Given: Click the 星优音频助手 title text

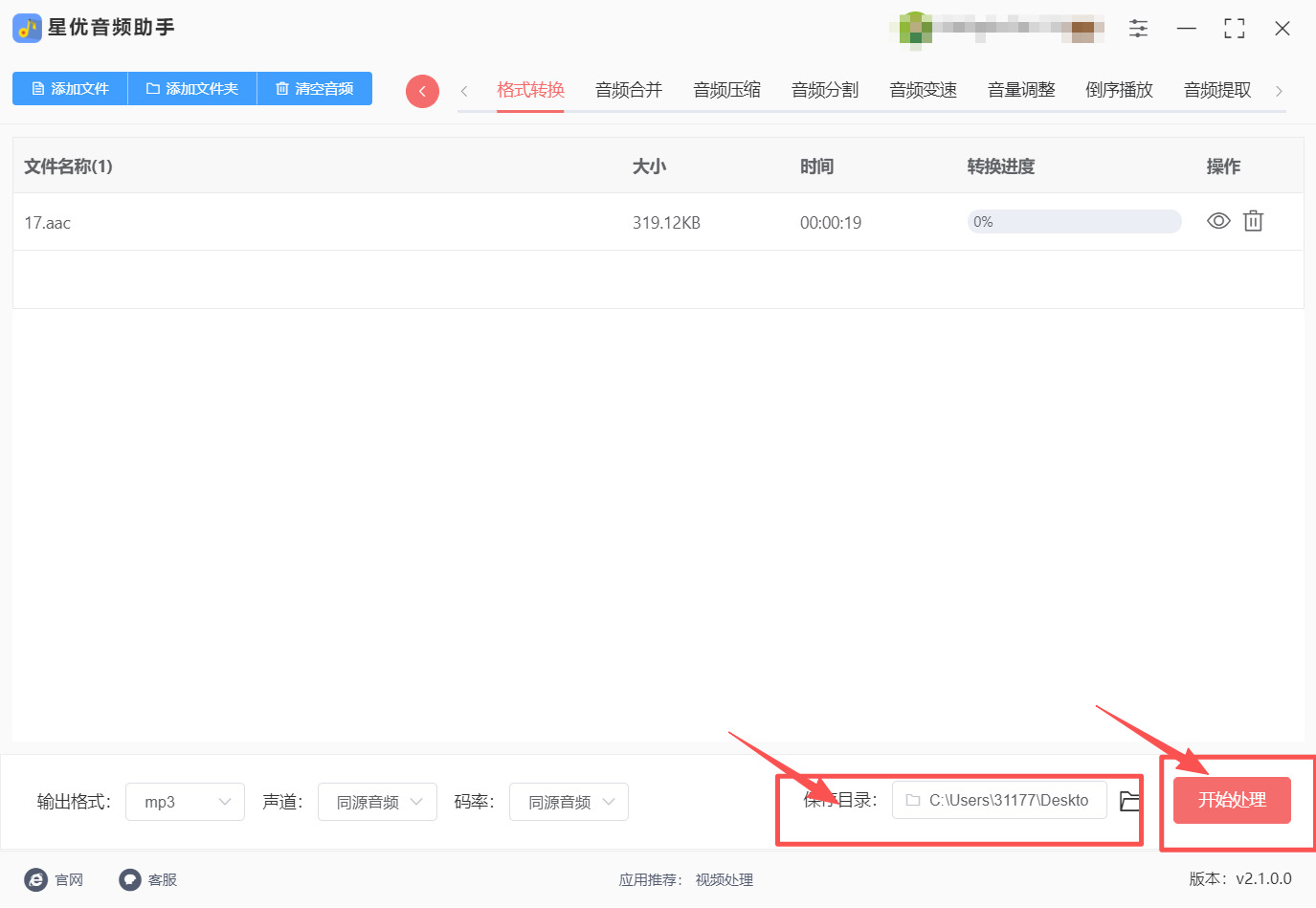Looking at the screenshot, I should [x=111, y=28].
